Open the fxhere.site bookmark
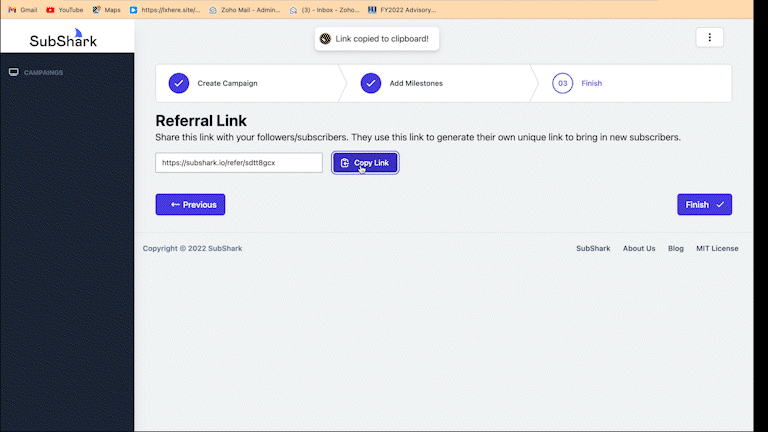Screen dimensions: 768x432 tap(165, 10)
